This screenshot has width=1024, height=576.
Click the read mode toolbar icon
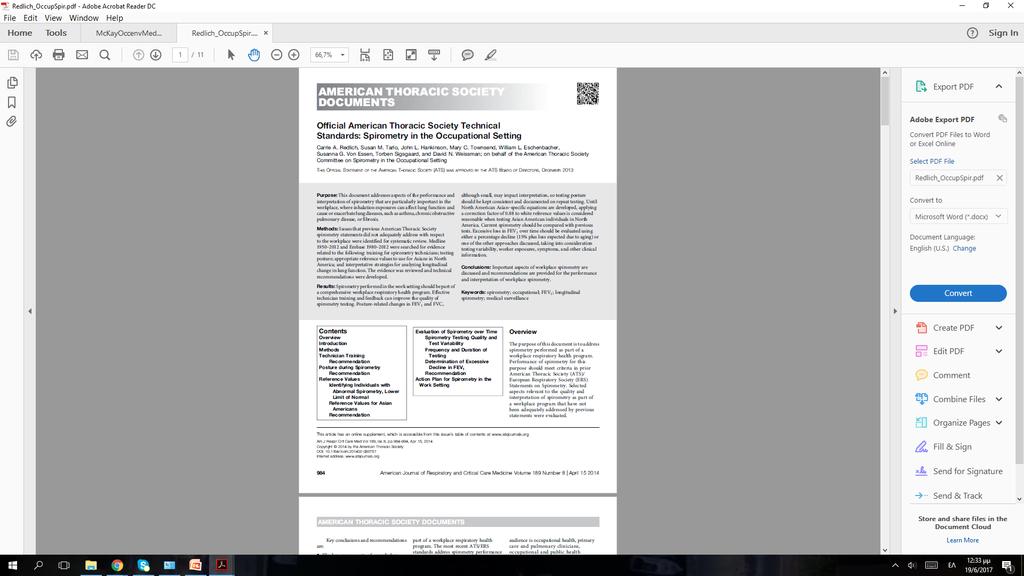(434, 55)
